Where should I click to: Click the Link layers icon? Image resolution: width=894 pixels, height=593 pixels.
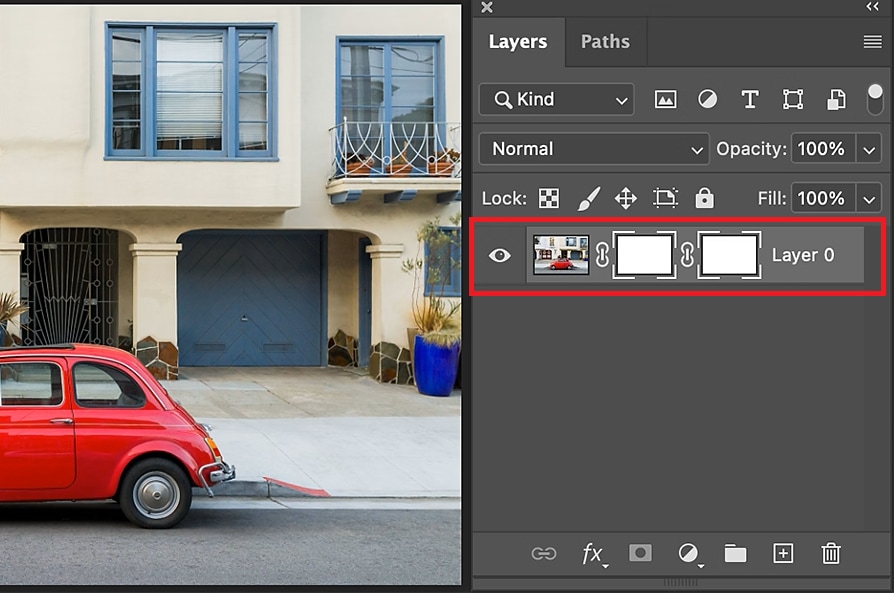tap(543, 554)
